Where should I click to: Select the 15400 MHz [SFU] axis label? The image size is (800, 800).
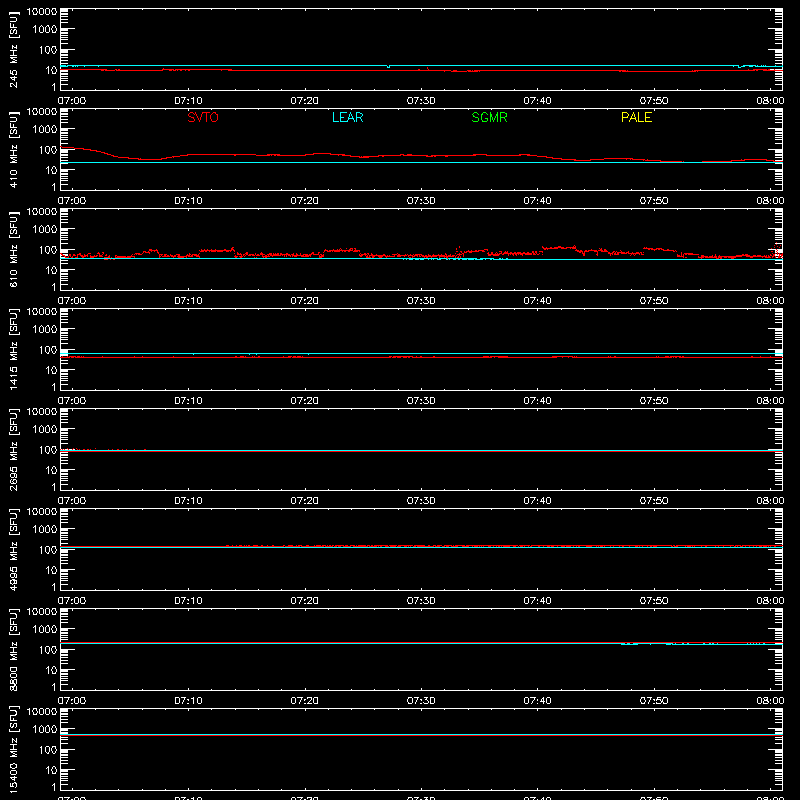(14, 749)
